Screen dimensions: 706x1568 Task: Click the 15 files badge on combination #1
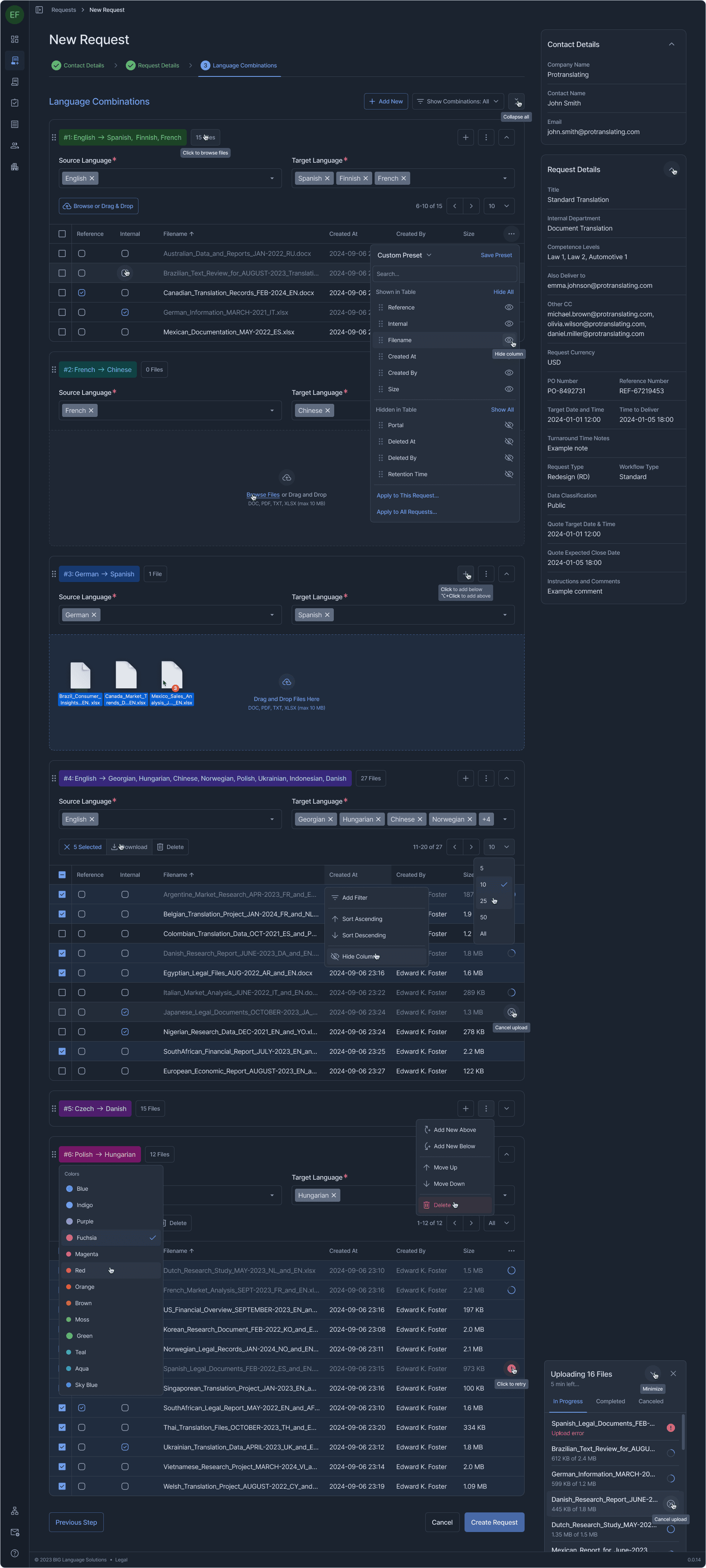pos(205,137)
